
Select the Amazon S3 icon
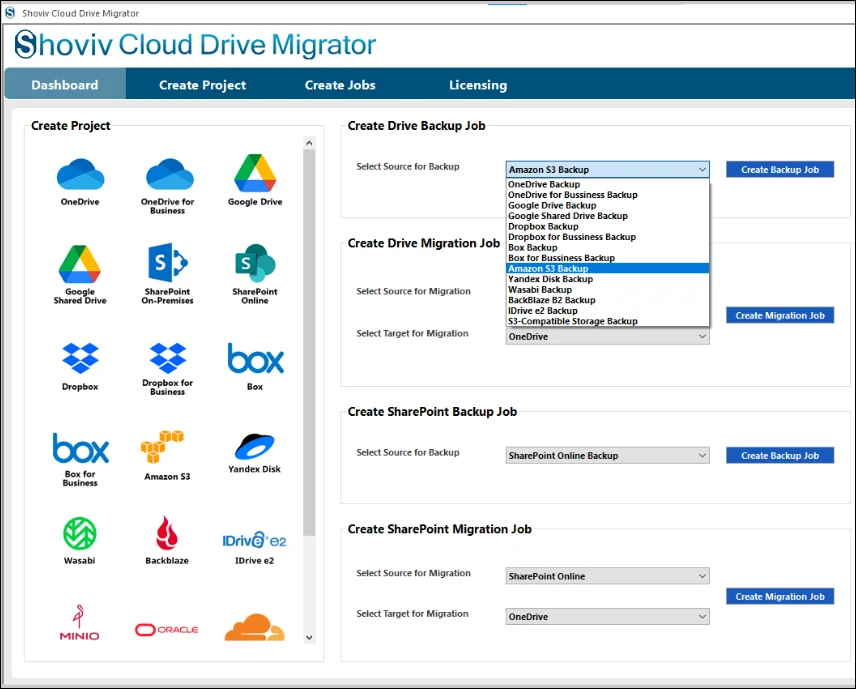162,447
